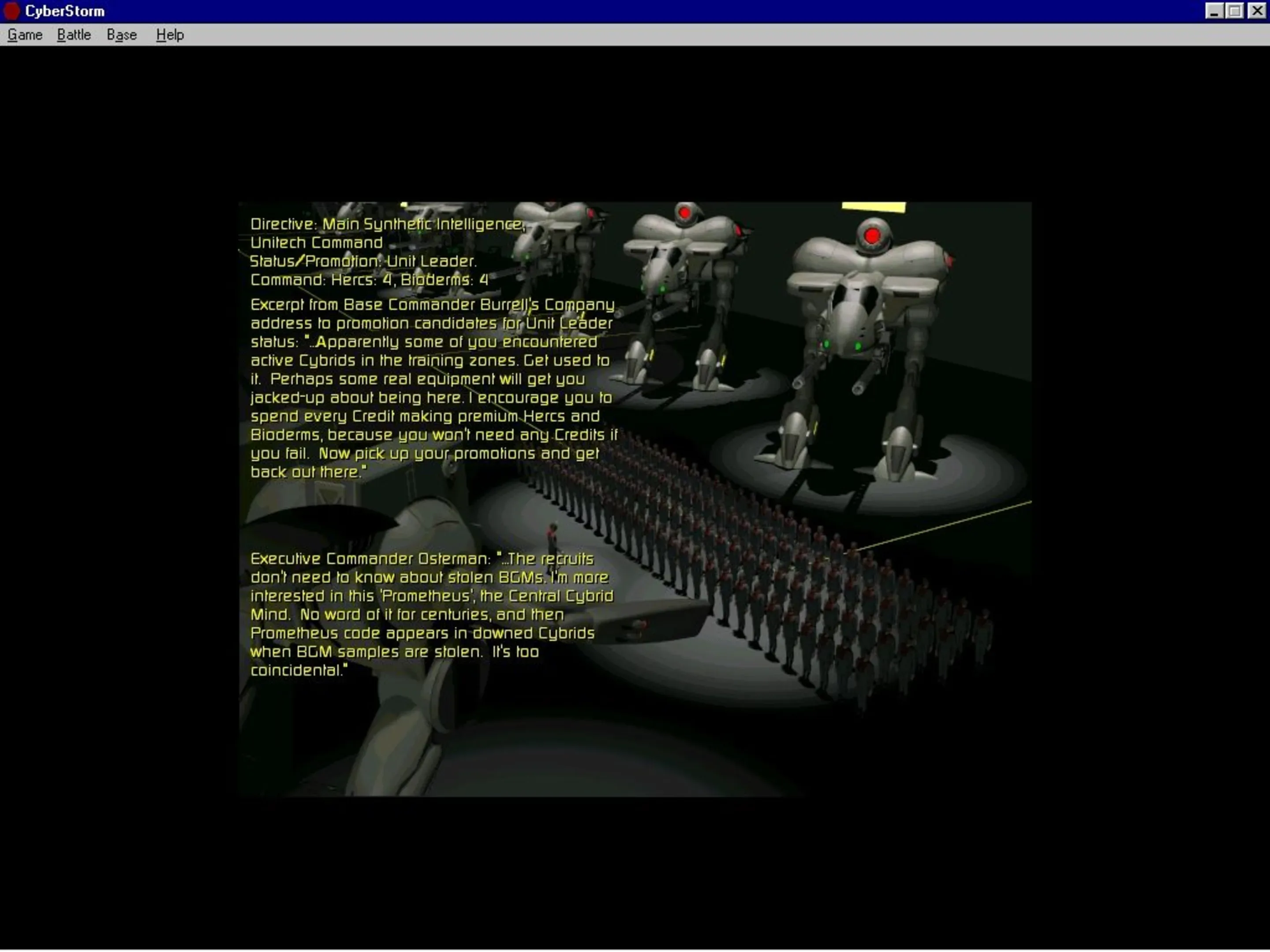Click the Directive: Main Synthetic Intelligence line
Screen dimensions: 1270x952
click(x=388, y=224)
